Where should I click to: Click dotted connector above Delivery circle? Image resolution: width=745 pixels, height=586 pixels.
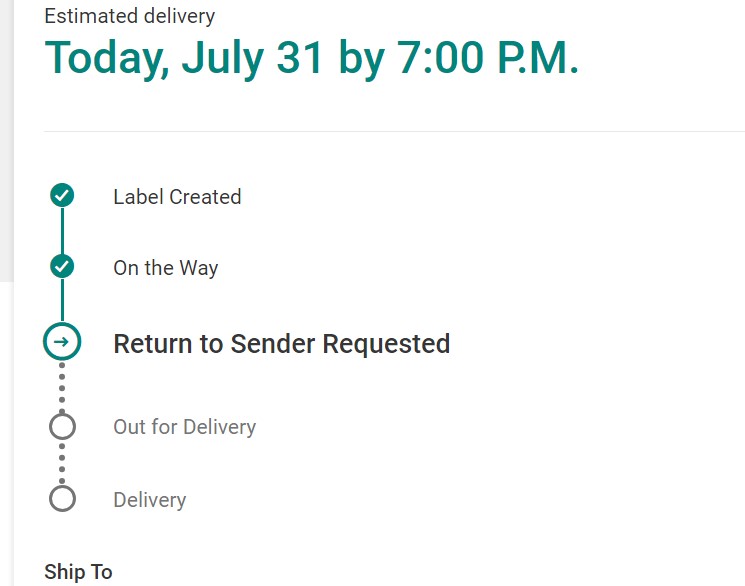tap(62, 464)
